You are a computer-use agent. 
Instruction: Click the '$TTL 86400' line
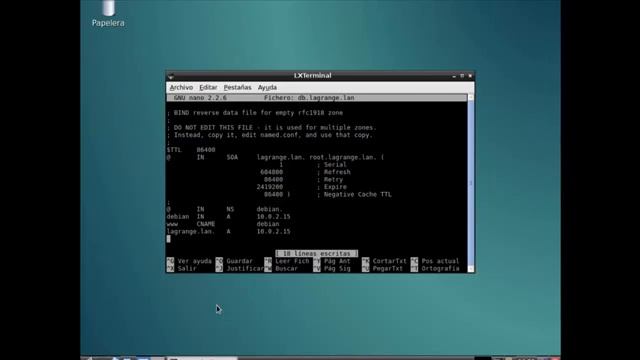pos(191,150)
